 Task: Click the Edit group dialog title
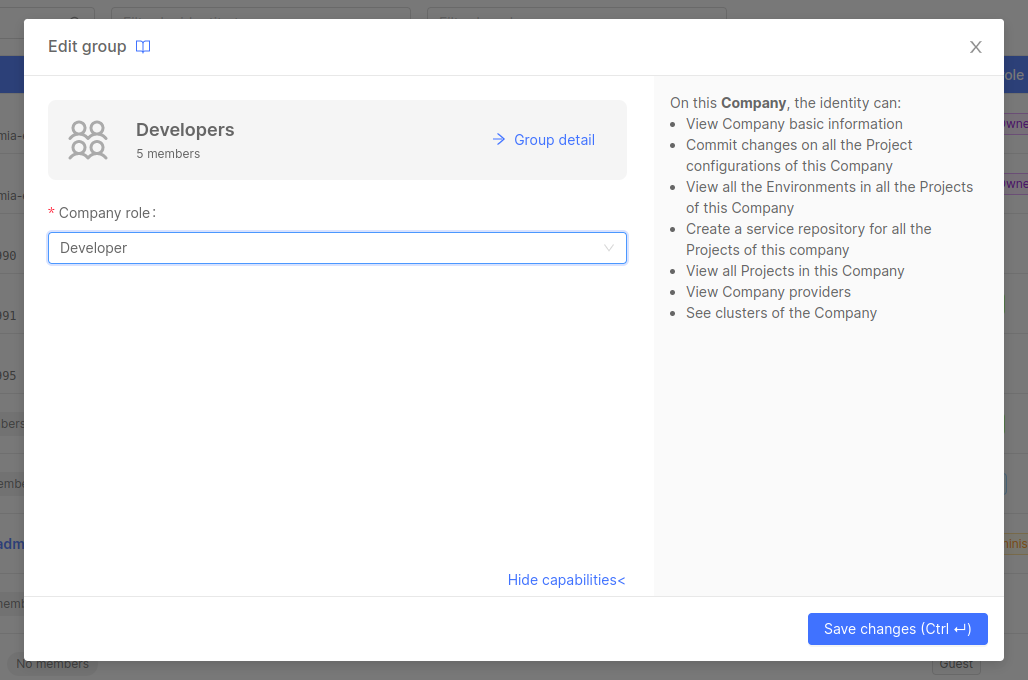(x=87, y=47)
